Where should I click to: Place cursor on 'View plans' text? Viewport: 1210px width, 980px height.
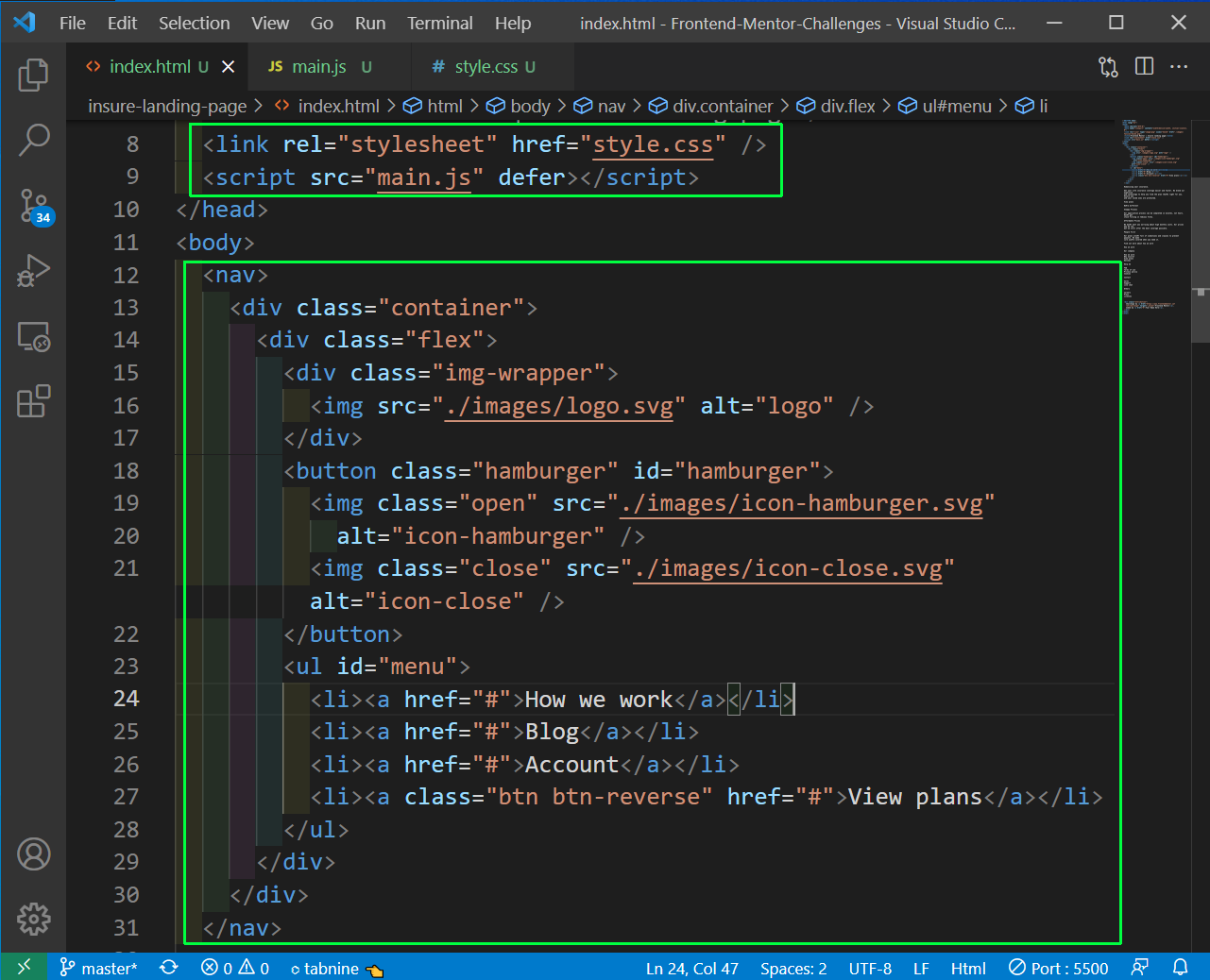tap(915, 797)
